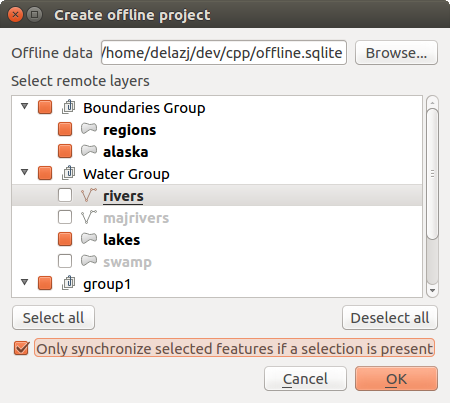Click the group1 layer-group icon
The height and width of the screenshot is (403, 450).
point(69,283)
